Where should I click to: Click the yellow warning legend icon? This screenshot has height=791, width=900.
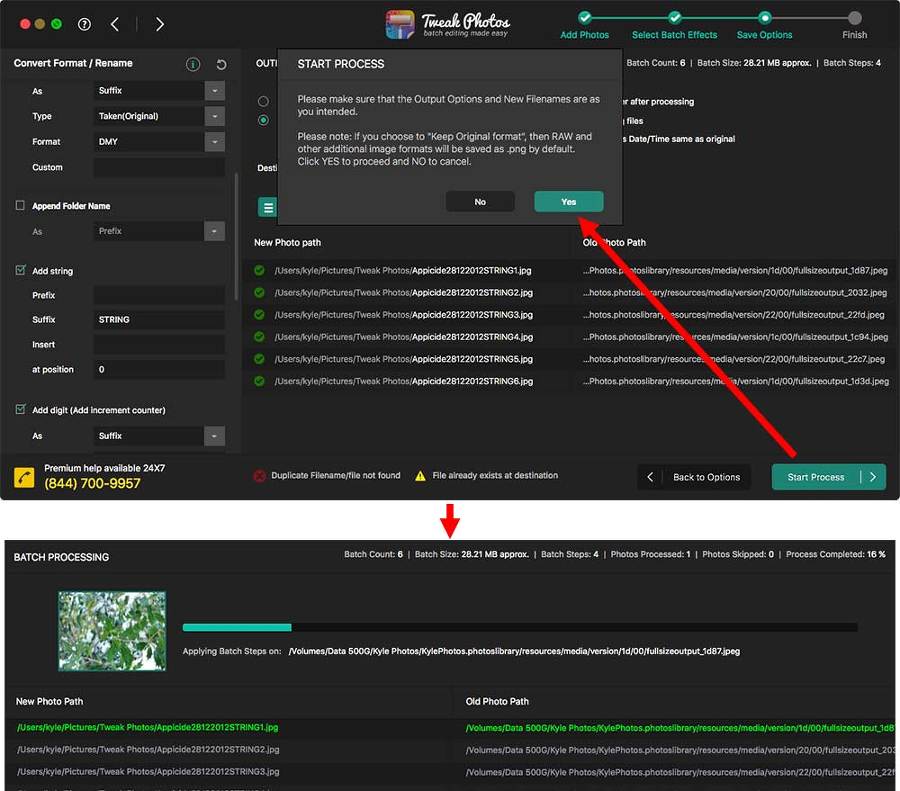420,475
